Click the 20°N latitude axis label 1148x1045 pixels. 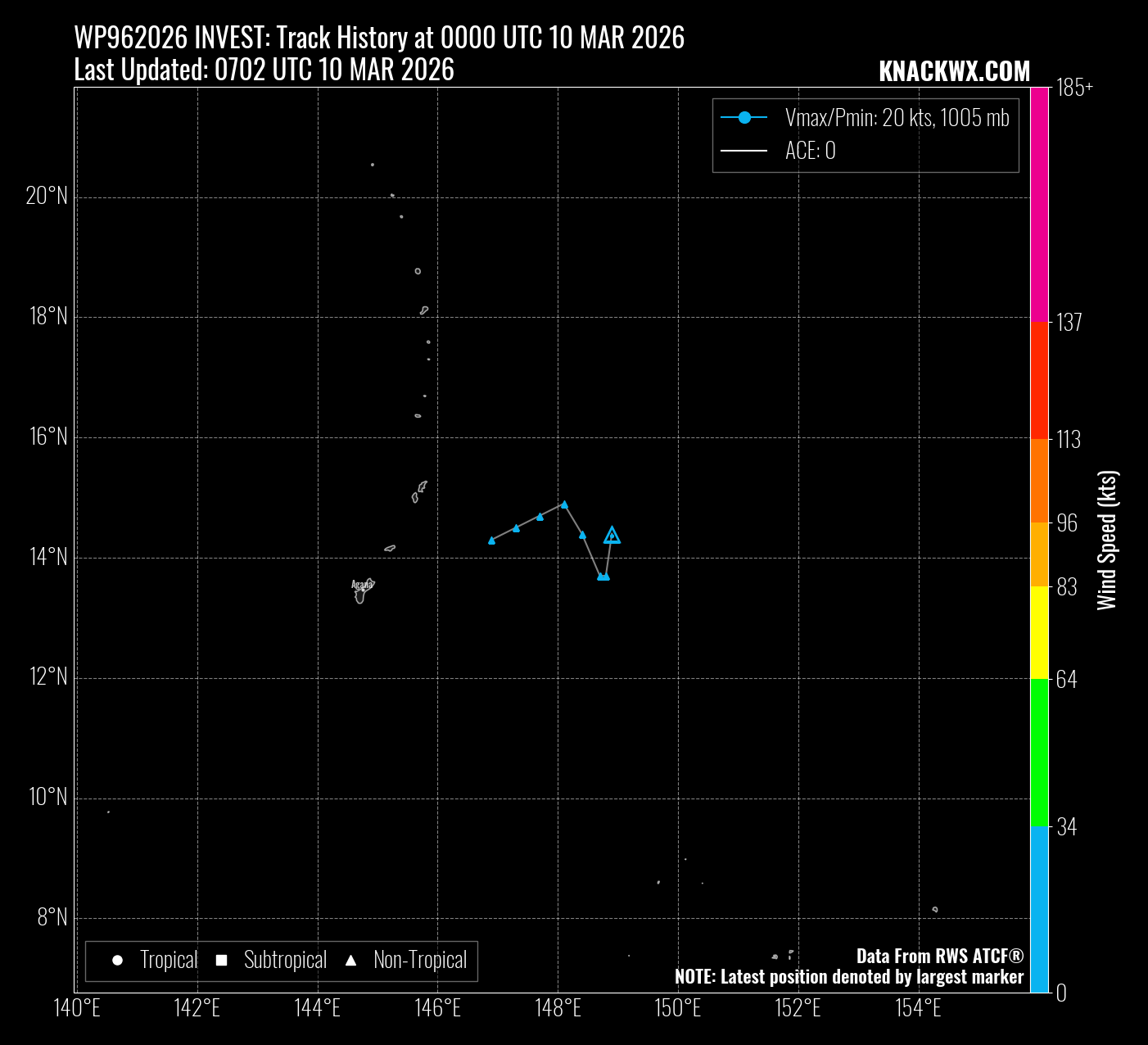tap(47, 196)
